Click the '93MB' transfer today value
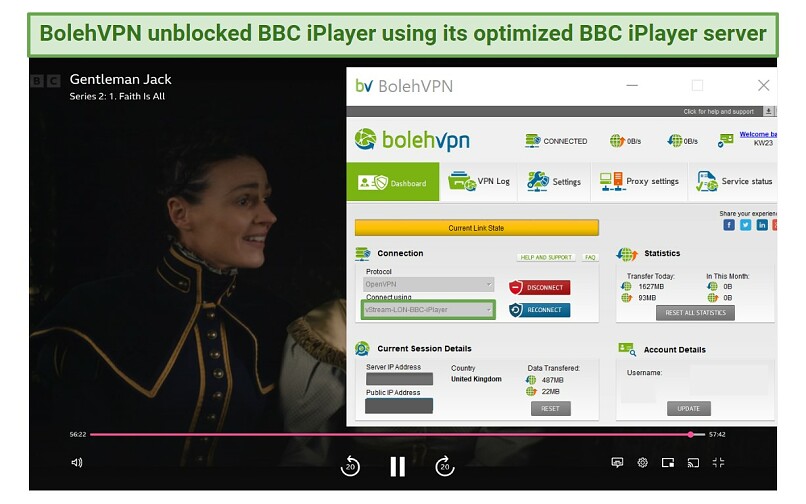 647,298
